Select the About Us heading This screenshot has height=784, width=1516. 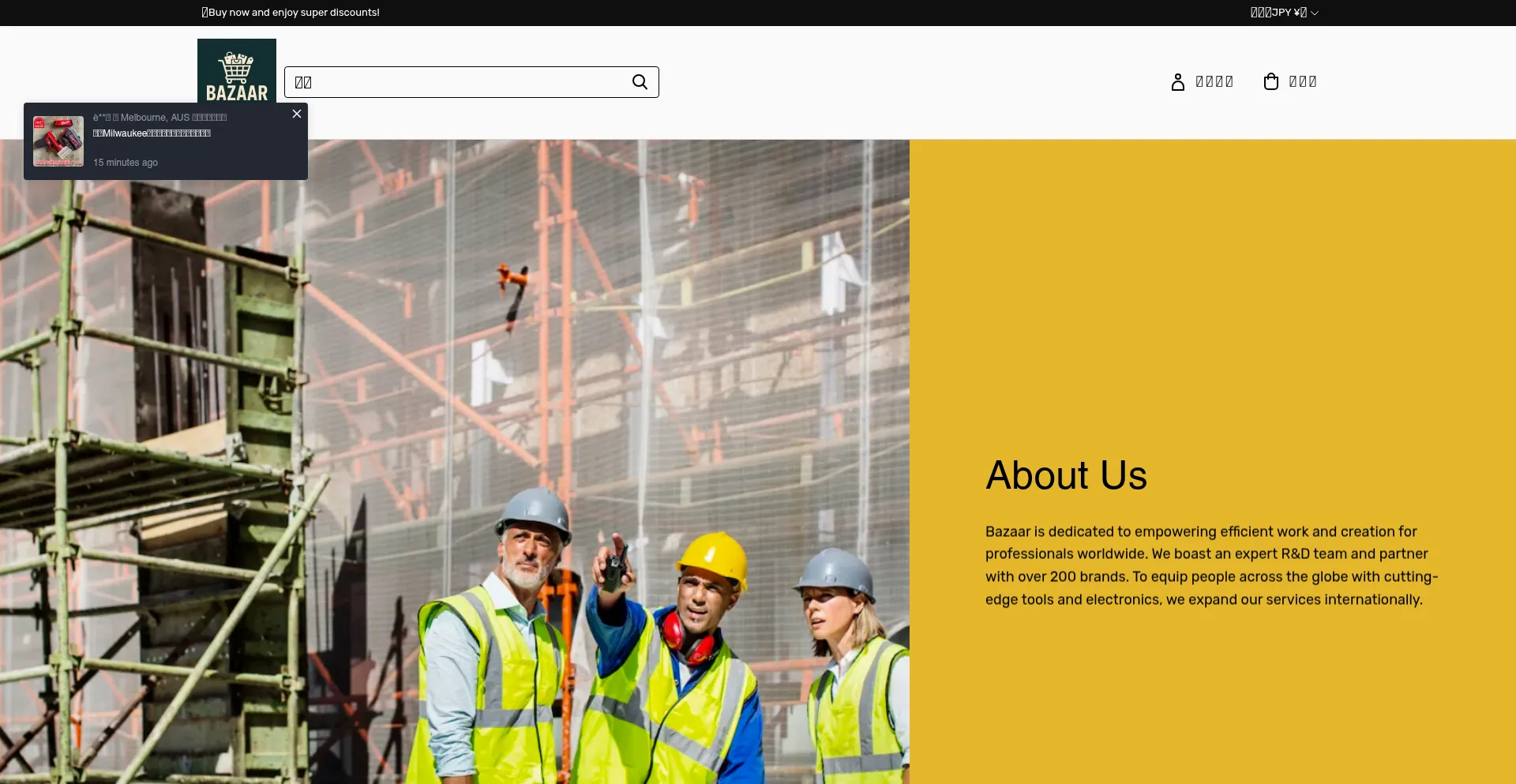[x=1066, y=475]
